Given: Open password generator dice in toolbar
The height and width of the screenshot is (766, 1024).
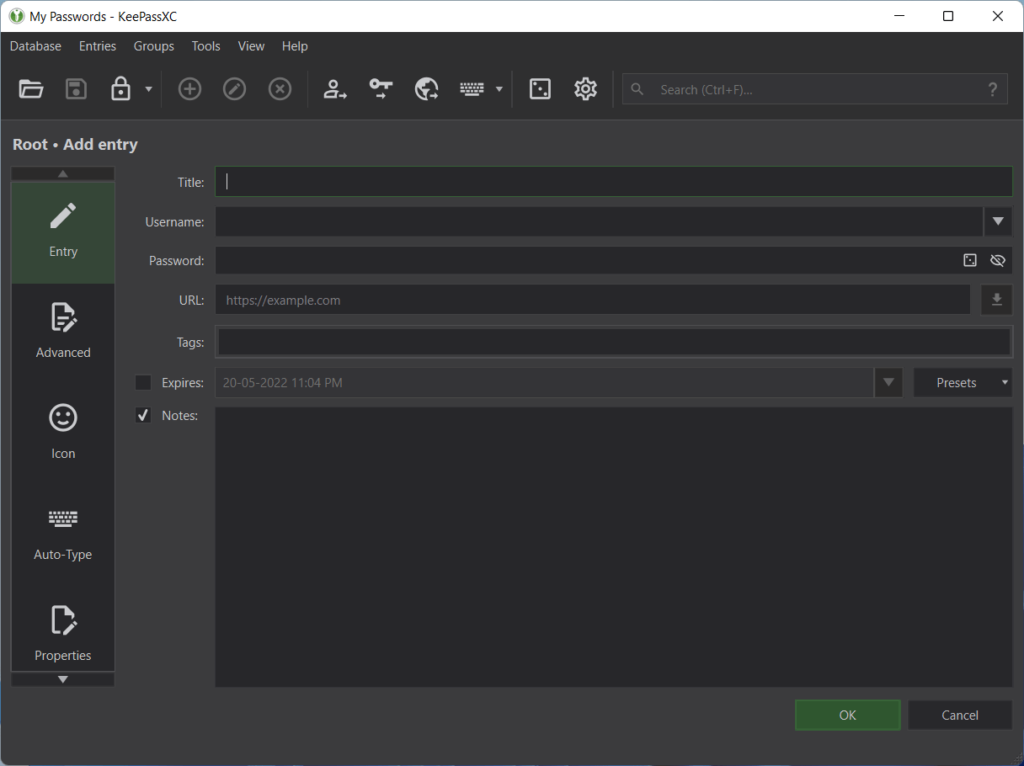Looking at the screenshot, I should point(540,89).
